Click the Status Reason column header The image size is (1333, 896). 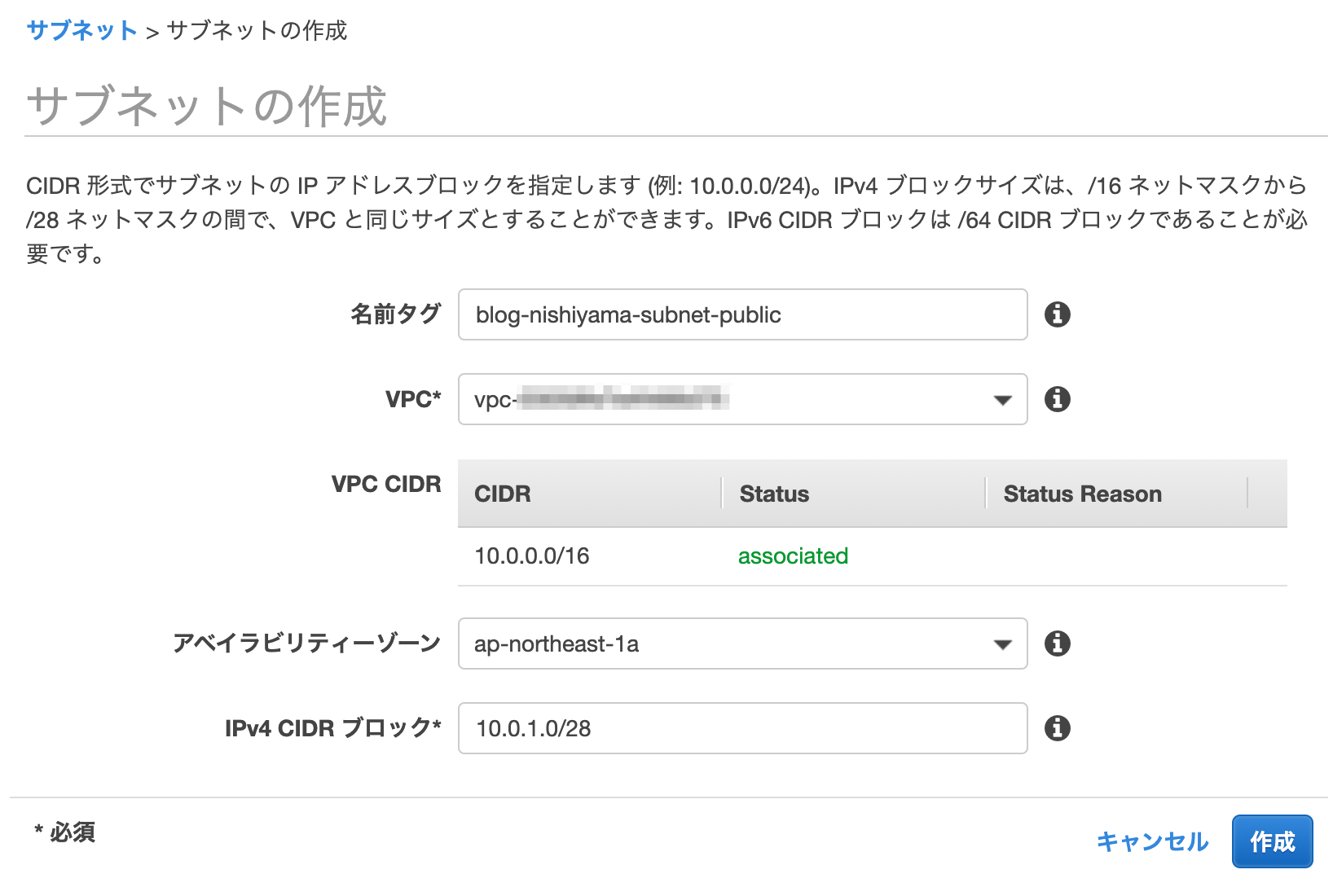click(1083, 493)
